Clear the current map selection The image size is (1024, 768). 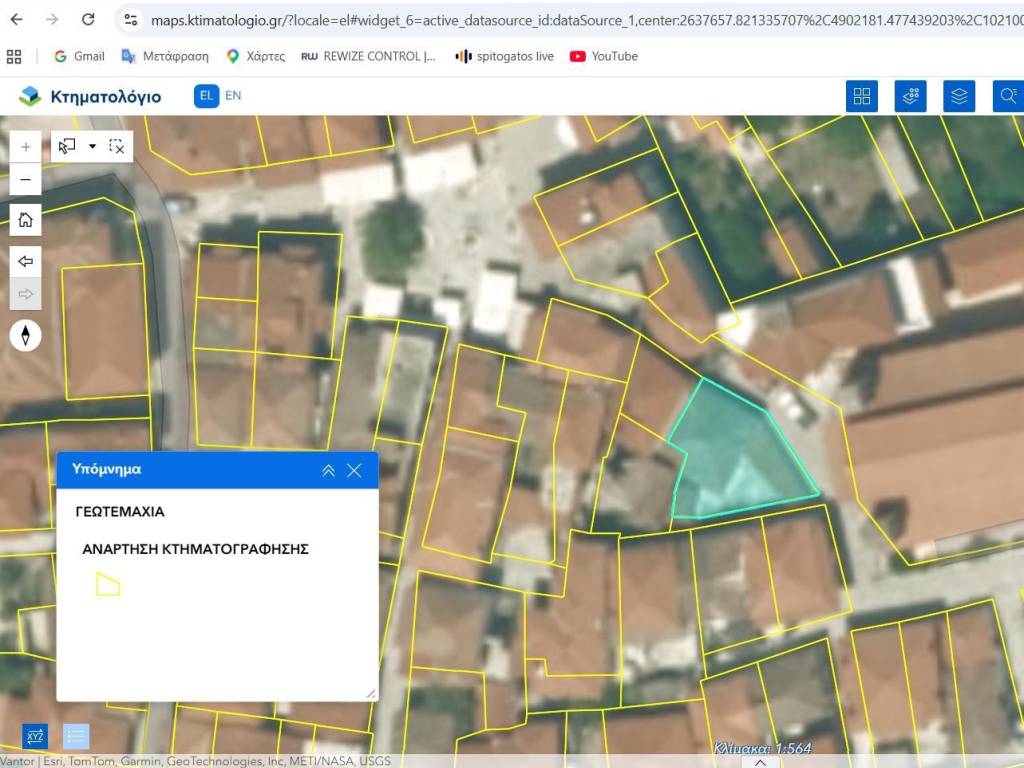tap(117, 146)
